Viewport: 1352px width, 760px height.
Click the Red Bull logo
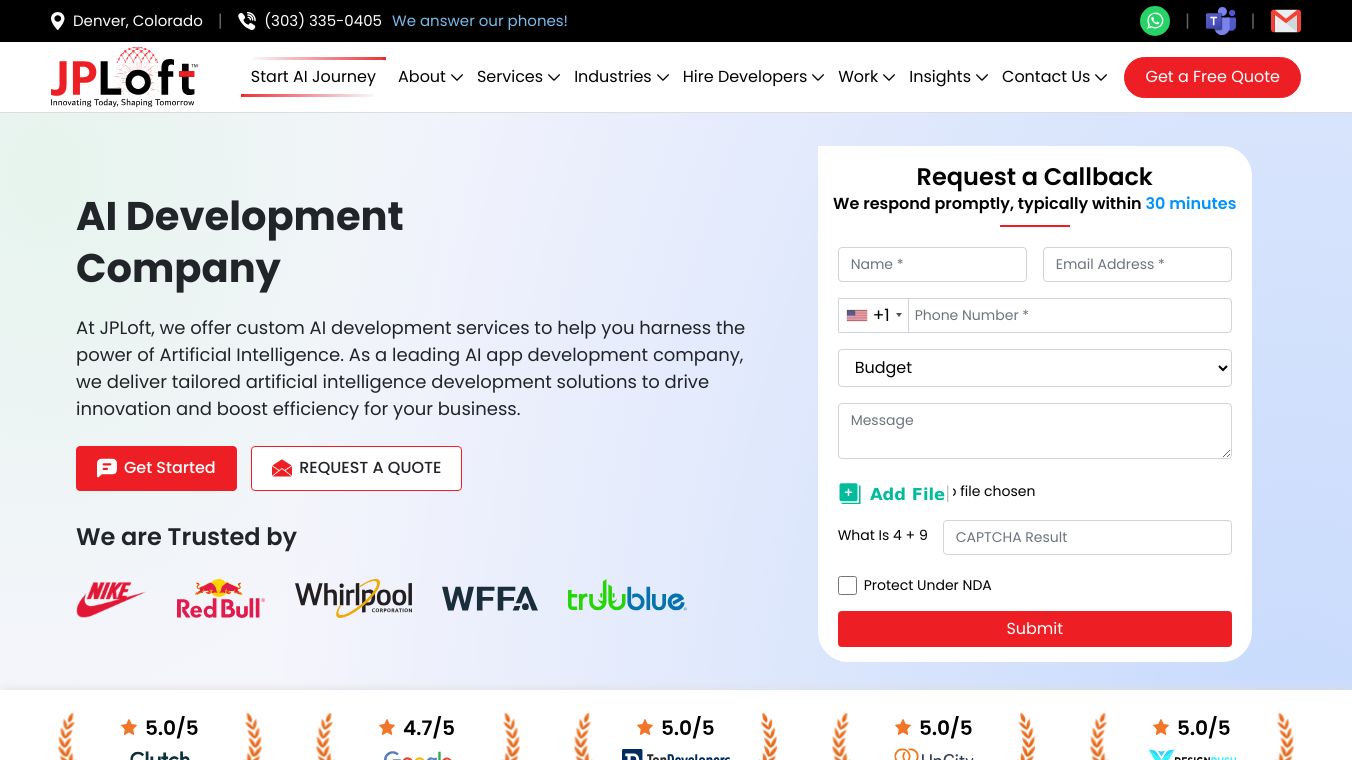coord(220,598)
